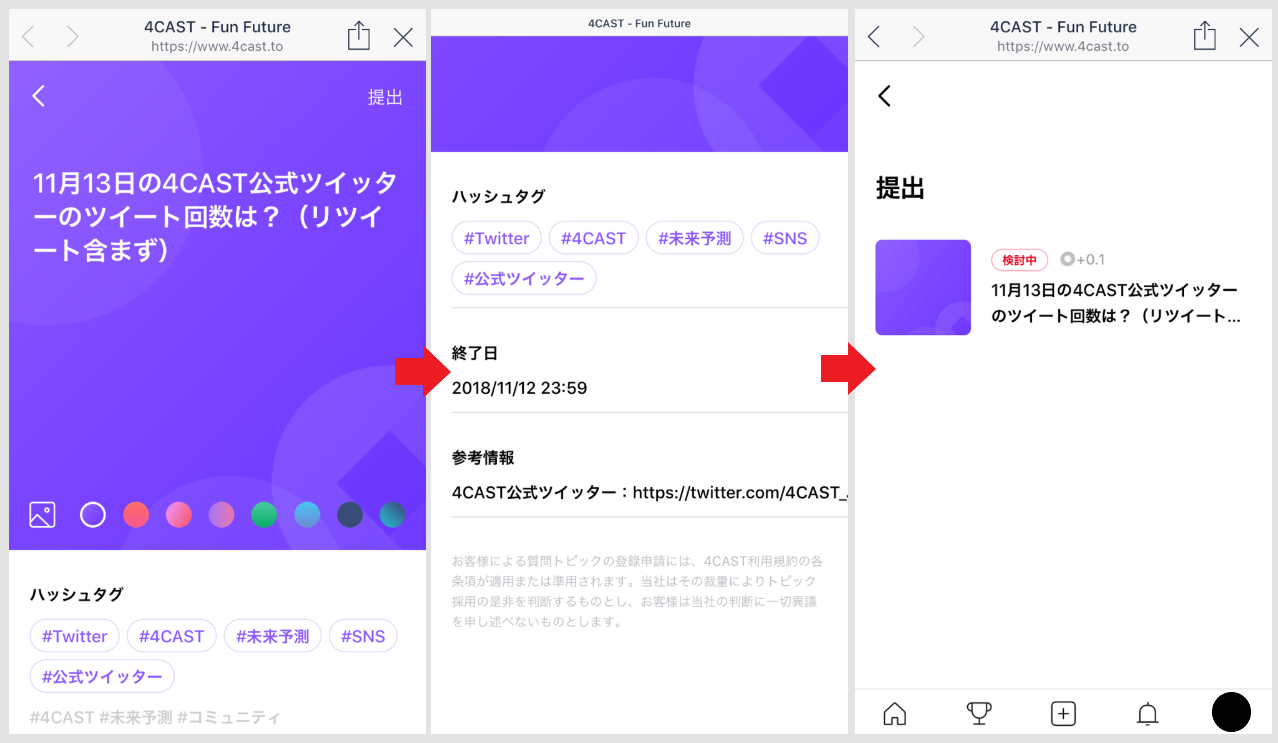Tap browser forward arrow in right screen
This screenshot has width=1278, height=743.
pos(918,38)
